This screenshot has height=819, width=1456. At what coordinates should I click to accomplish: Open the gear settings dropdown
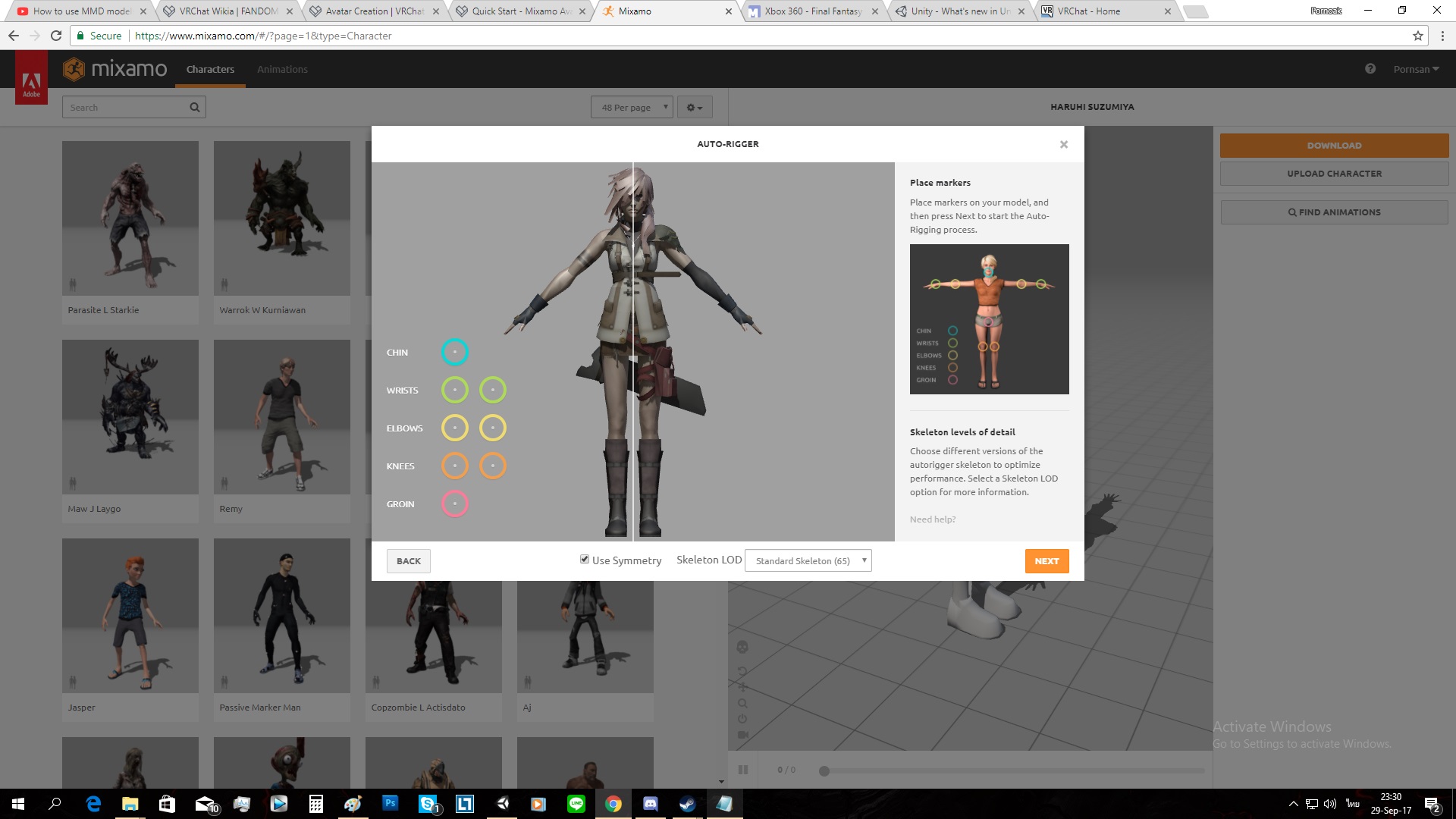click(694, 107)
